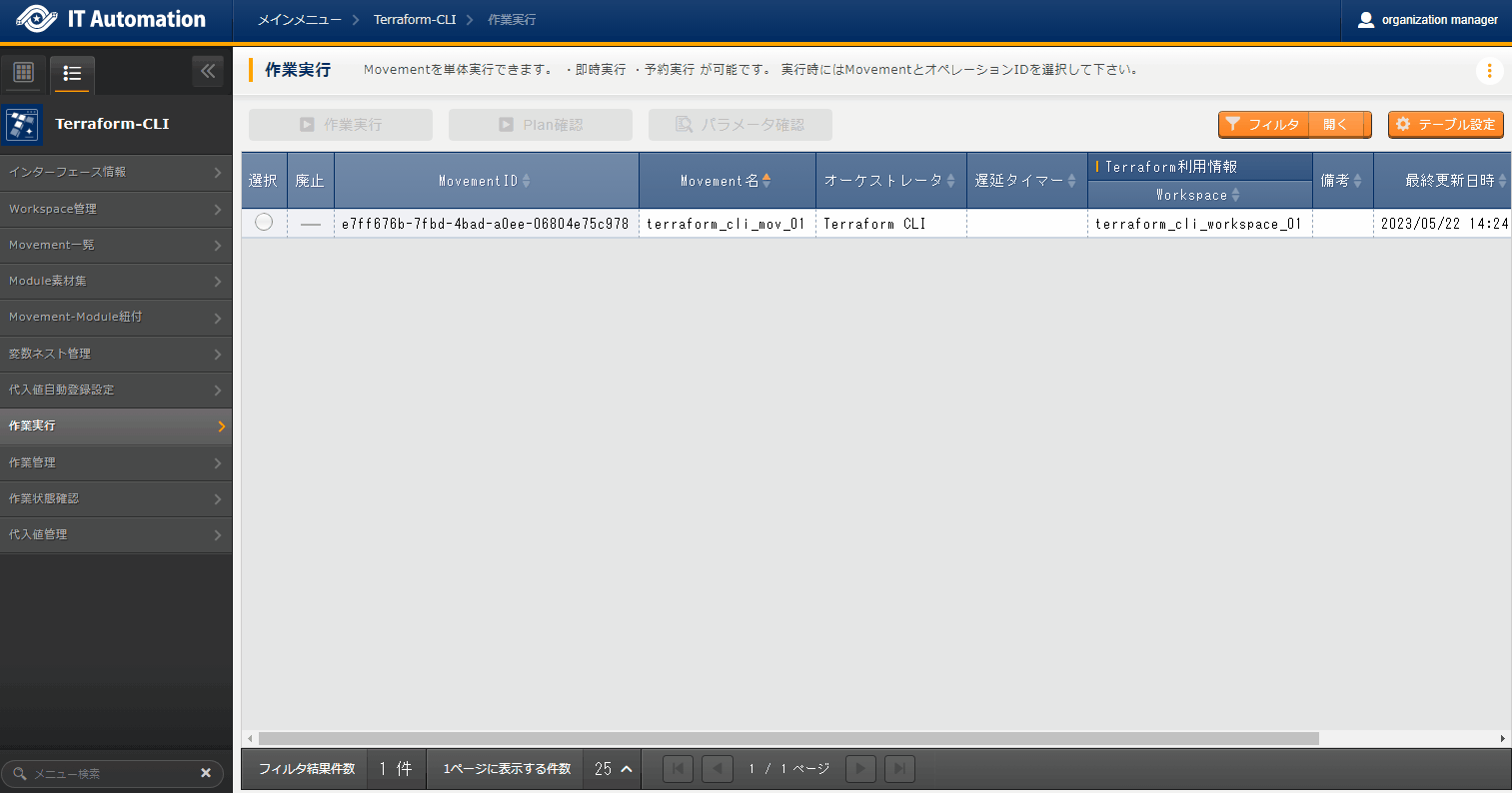Open the three-dot options menu icon
This screenshot has width=1512, height=793.
pos(1489,71)
